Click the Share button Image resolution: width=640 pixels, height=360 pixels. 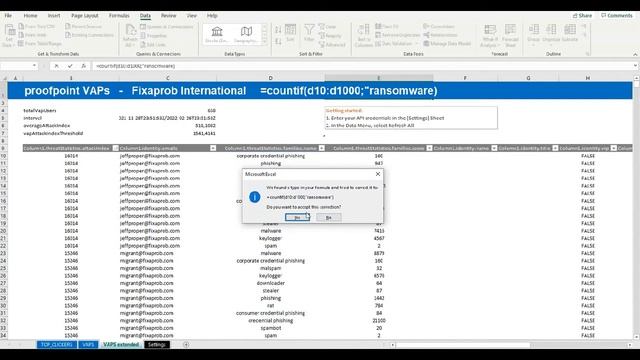click(582, 16)
